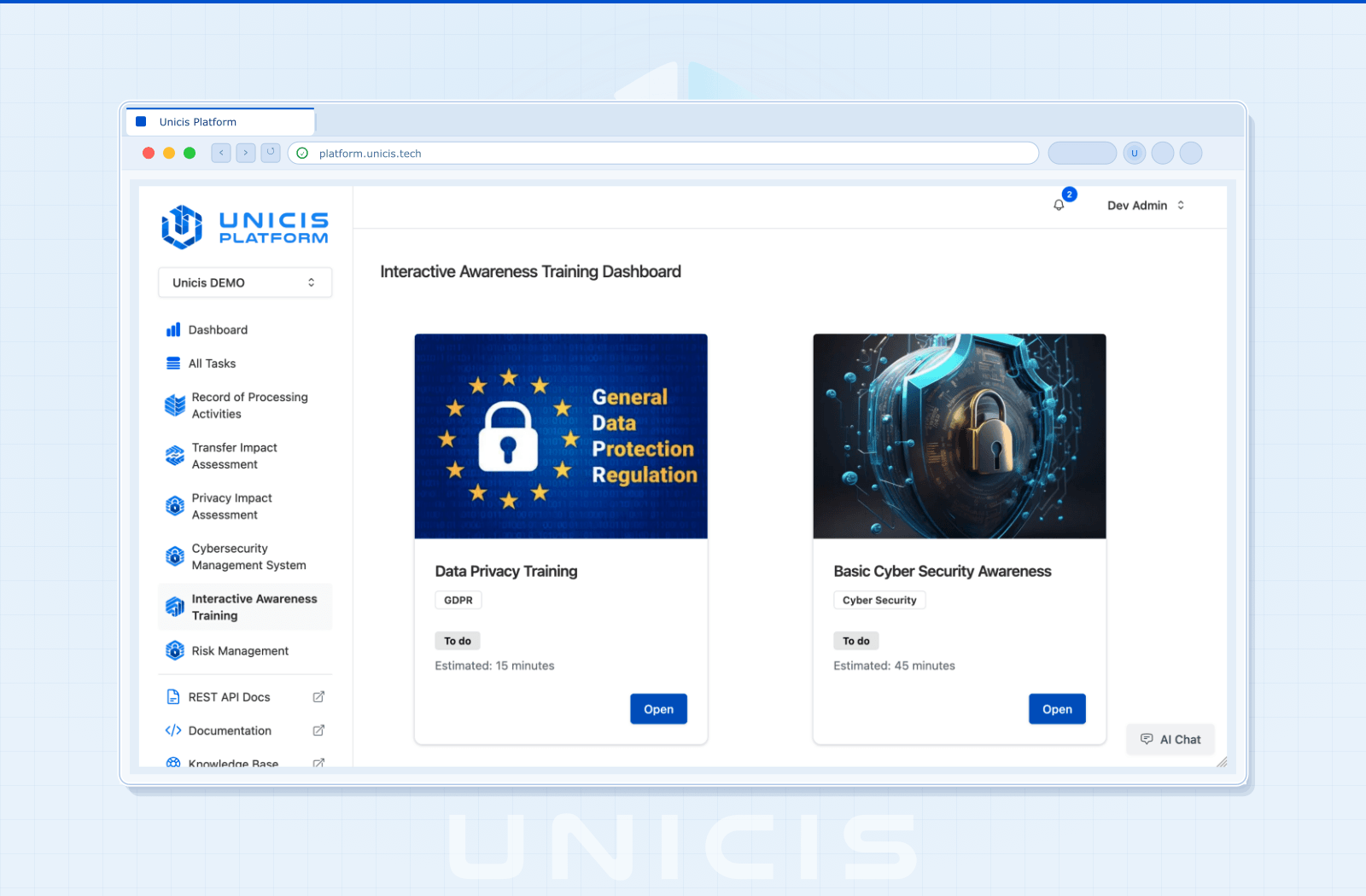
Task: Click the REST API Docs file icon
Action: coord(173,696)
